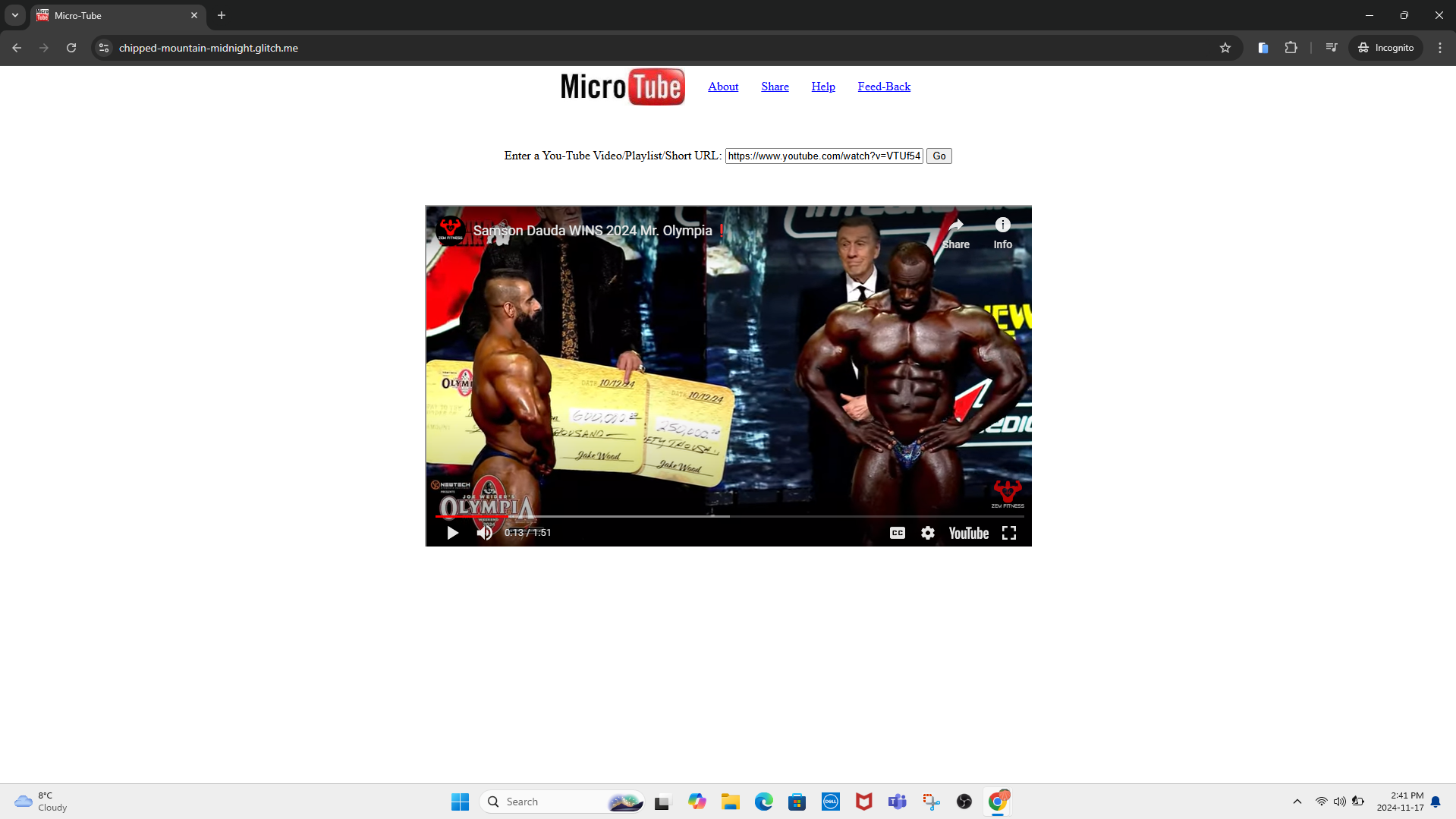Expand the tab search dropdown arrow

point(14,15)
